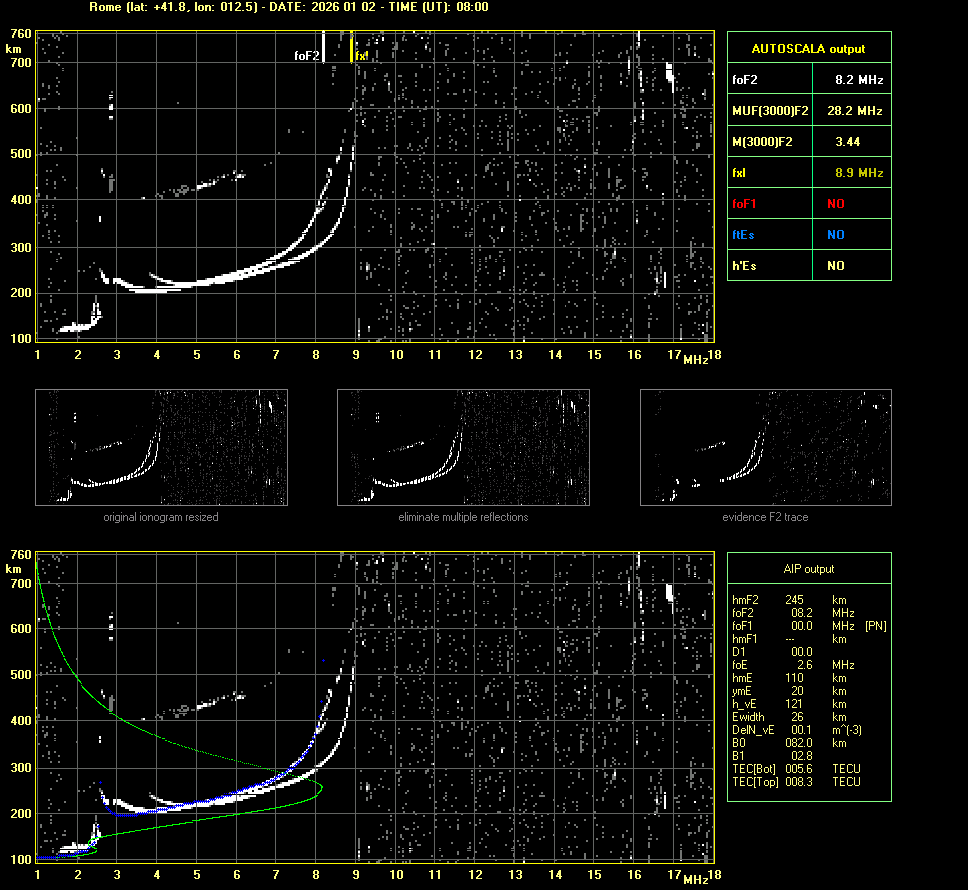
Task: Select the "evidence F2 trace" thumbnail
Action: click(x=765, y=447)
